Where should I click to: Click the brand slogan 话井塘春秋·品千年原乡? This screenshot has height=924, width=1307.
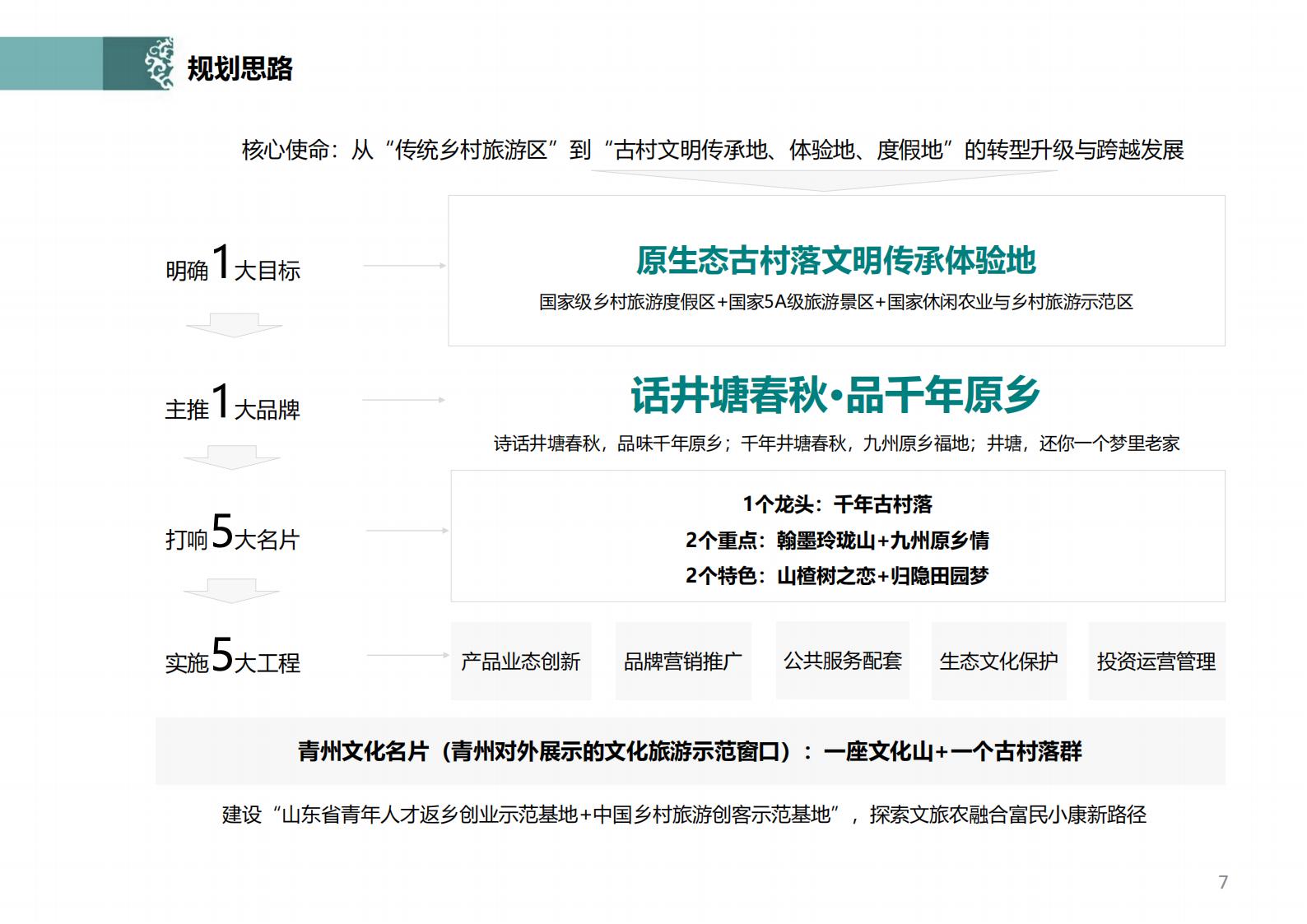click(x=835, y=394)
